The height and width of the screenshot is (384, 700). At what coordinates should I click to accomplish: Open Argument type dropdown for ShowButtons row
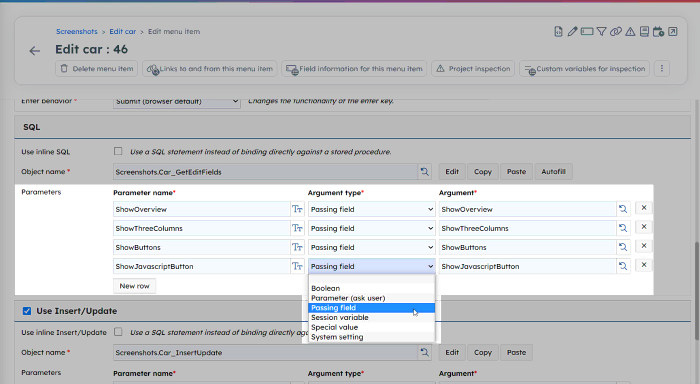click(x=371, y=247)
